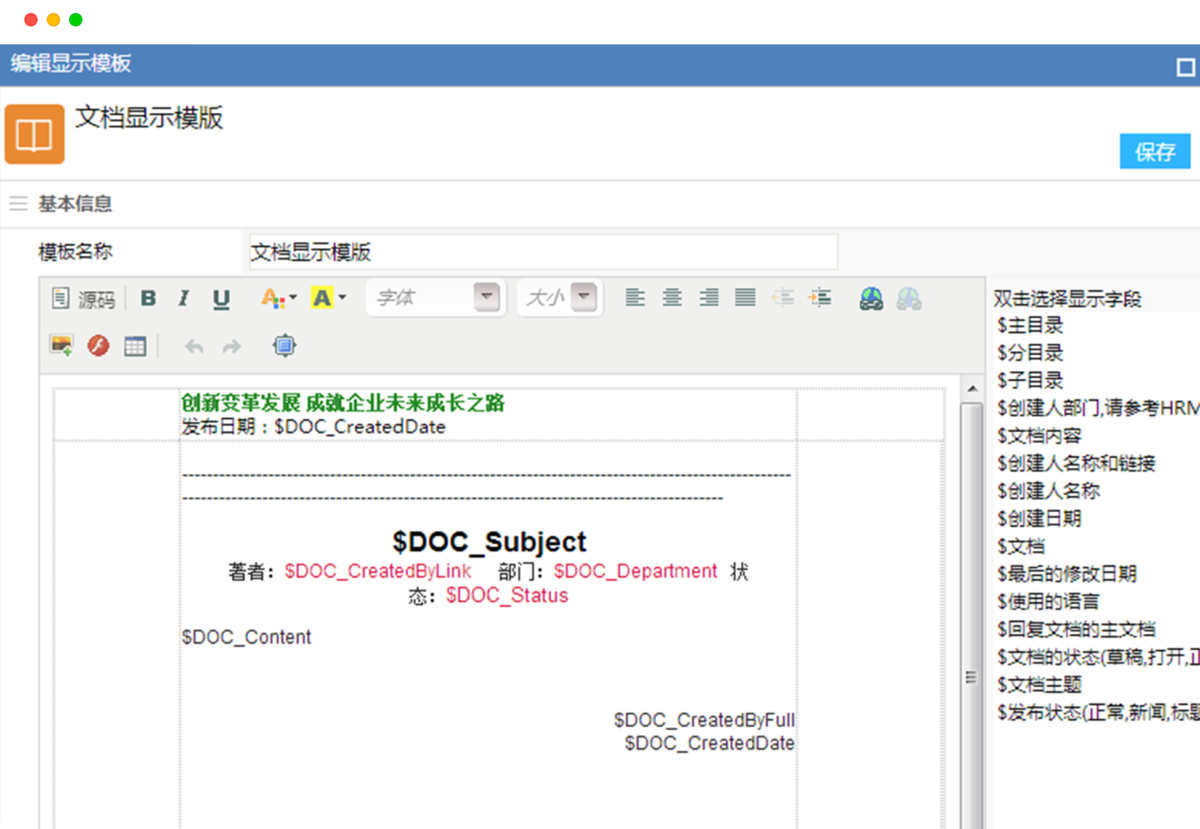Image resolution: width=1200 pixels, height=829 pixels.
Task: Open the 大小 font size dropdown
Action: 559,298
